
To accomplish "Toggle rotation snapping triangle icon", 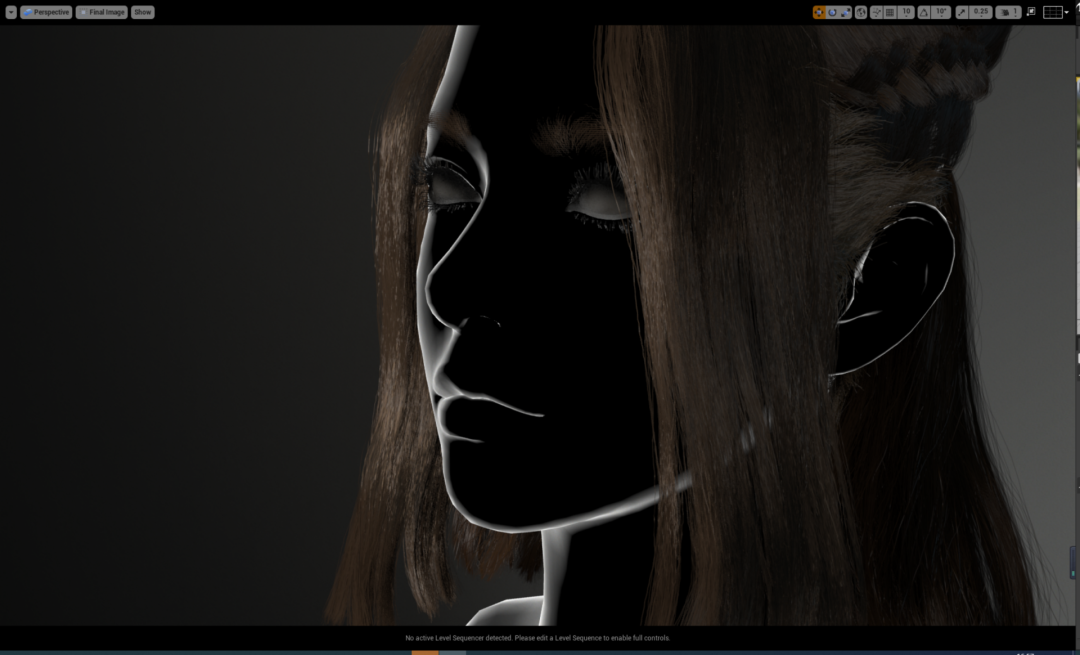I will [x=924, y=12].
